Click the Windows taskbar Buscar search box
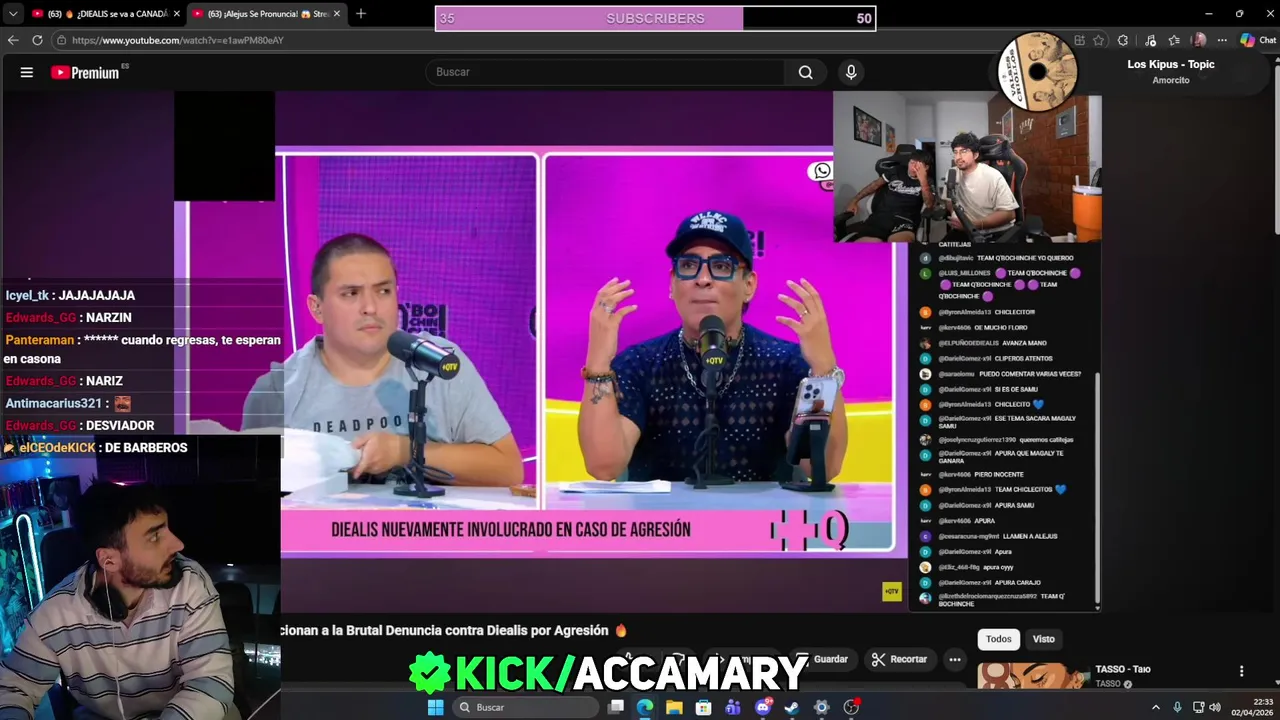 pos(525,707)
